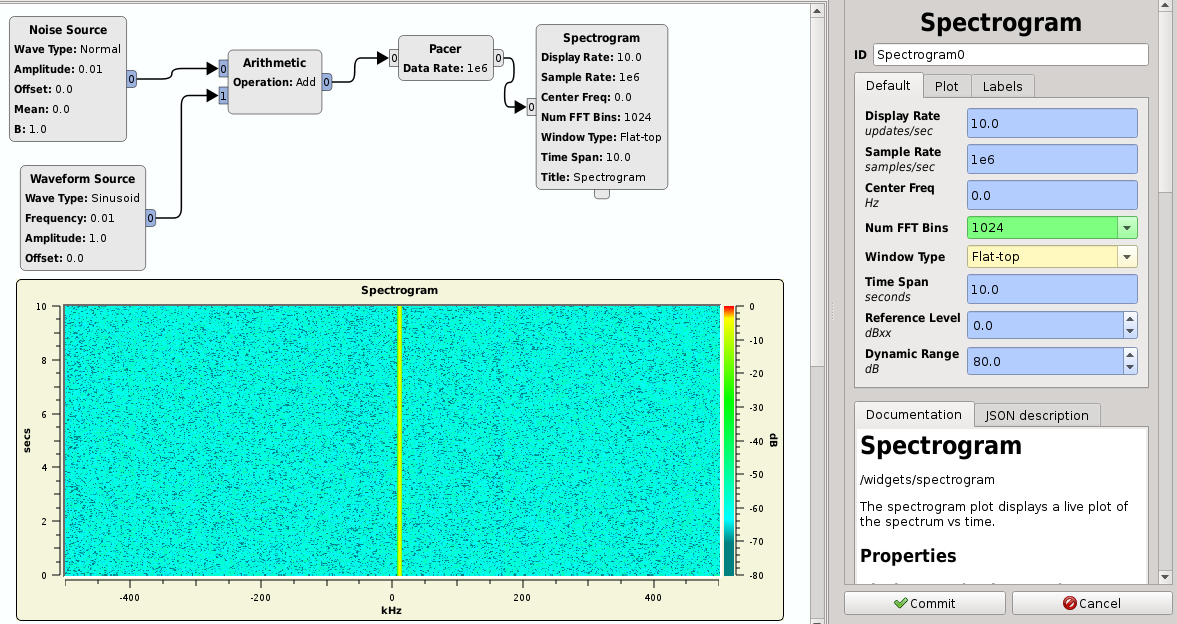Viewport: 1177px width, 624px height.
Task: Click inside the Spectrogram0 ID field
Action: coord(1010,54)
